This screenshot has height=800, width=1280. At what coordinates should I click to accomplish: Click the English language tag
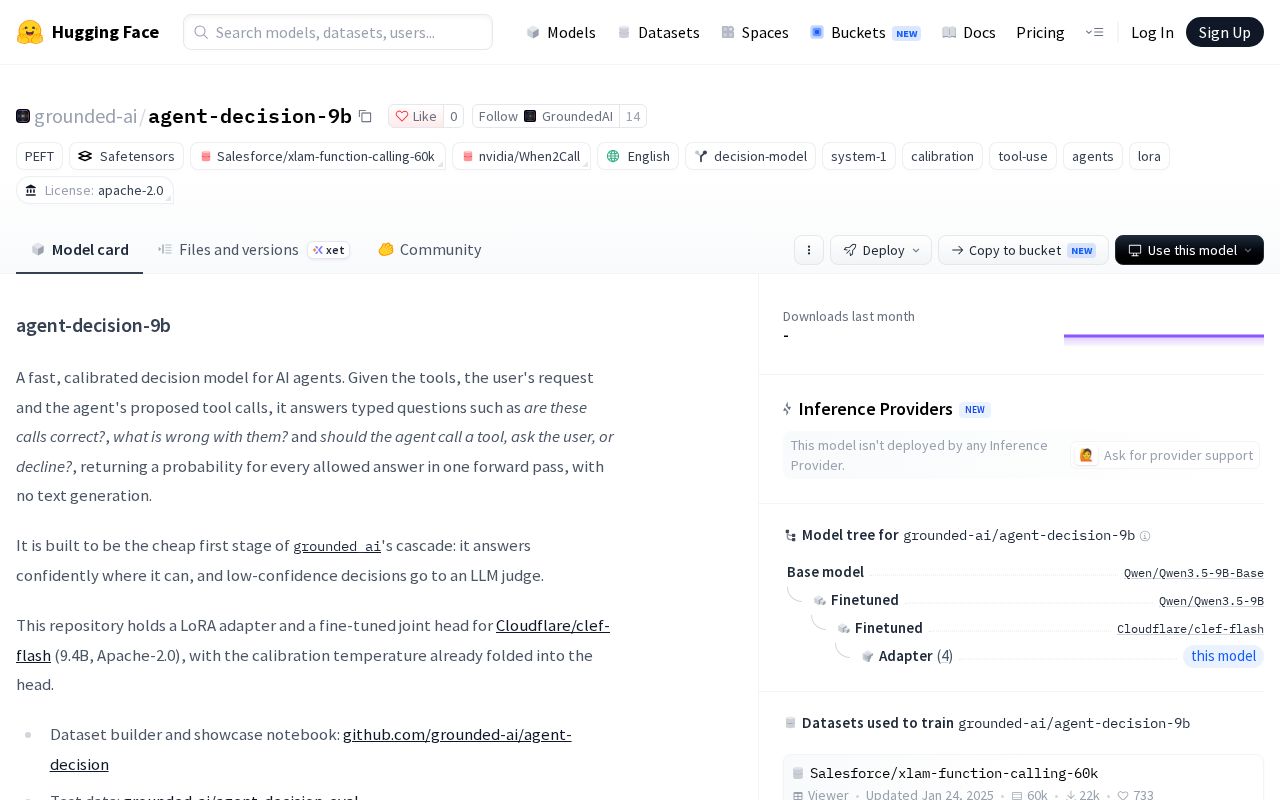(638, 156)
